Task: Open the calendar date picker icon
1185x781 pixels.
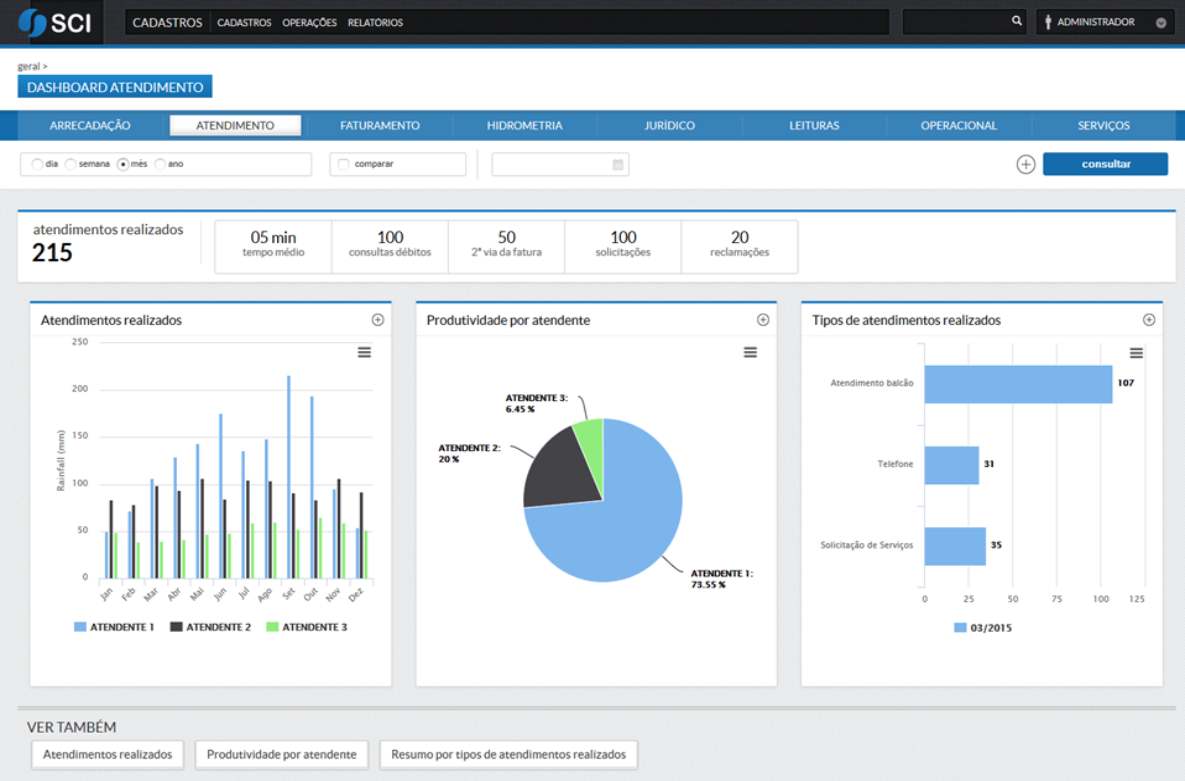Action: click(x=618, y=164)
